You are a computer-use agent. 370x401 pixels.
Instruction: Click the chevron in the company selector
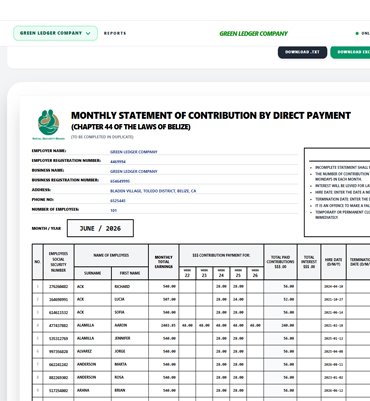click(x=88, y=33)
